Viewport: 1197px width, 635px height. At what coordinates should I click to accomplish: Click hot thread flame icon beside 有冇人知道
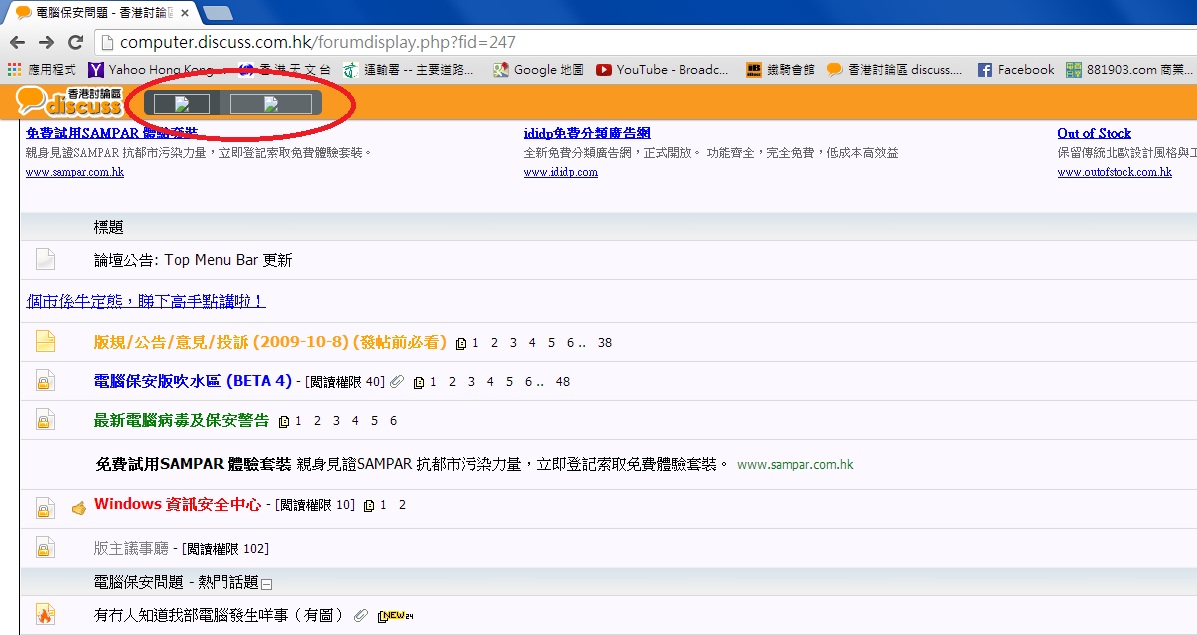45,614
